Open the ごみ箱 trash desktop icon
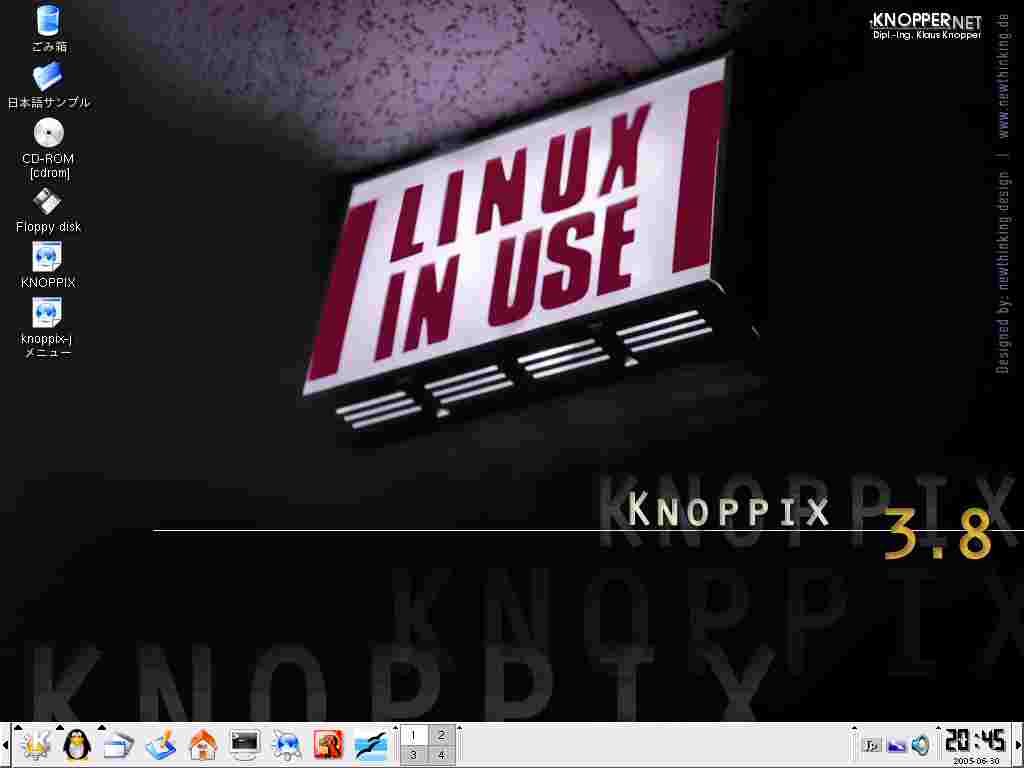 (48, 20)
